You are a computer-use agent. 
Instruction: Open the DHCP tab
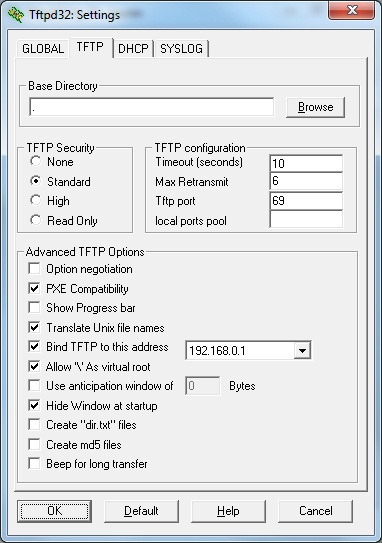[x=133, y=48]
